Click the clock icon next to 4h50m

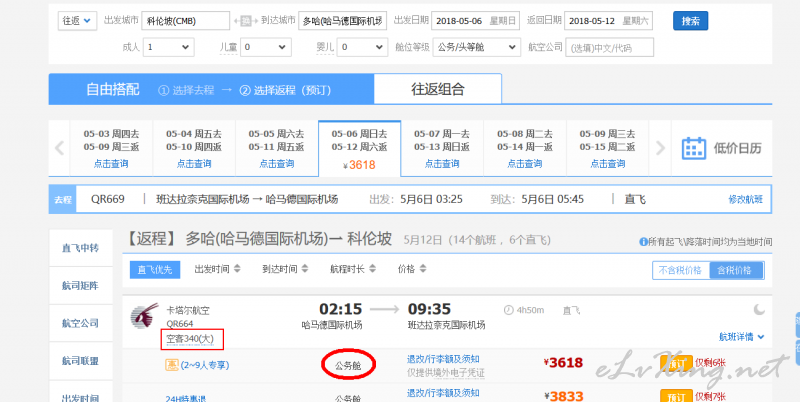[508, 310]
